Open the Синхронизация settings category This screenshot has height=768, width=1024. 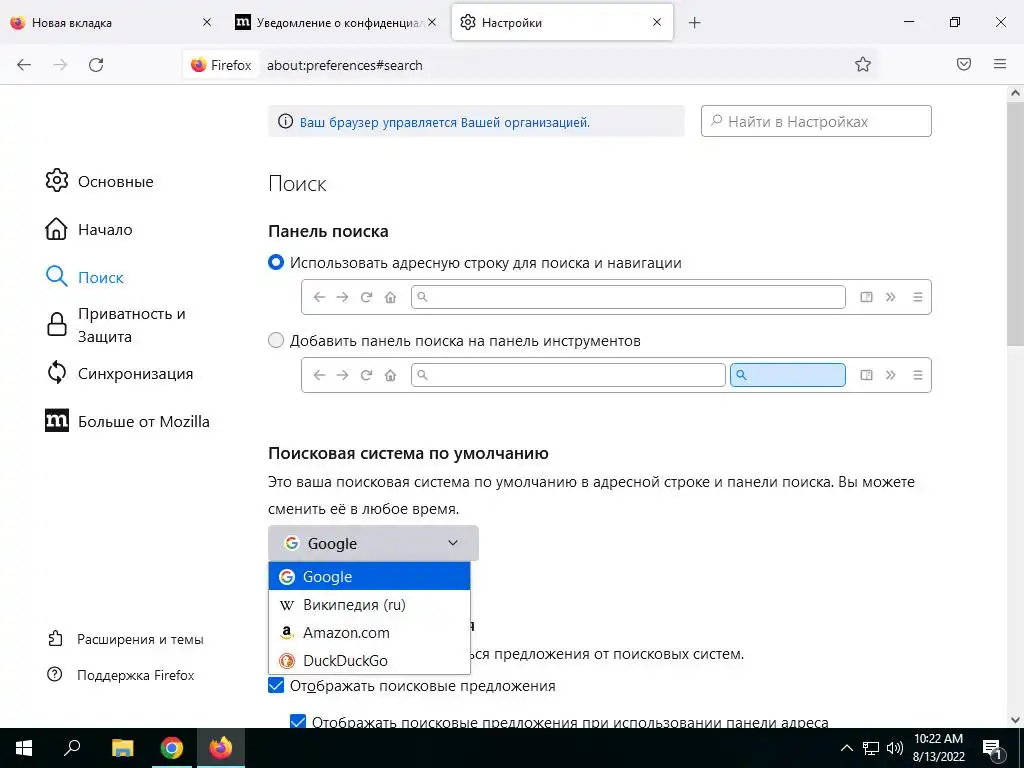click(x=120, y=373)
